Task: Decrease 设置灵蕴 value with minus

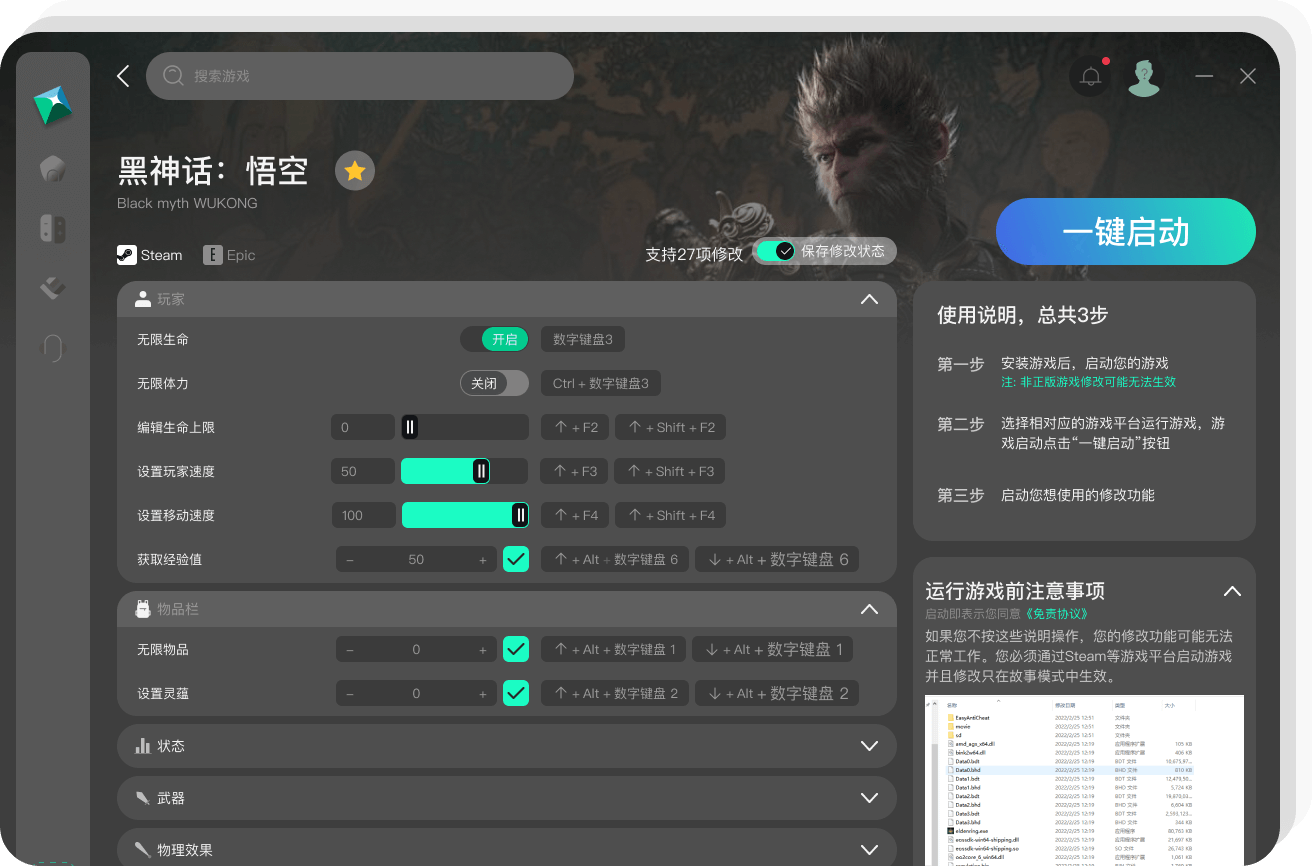Action: (350, 694)
